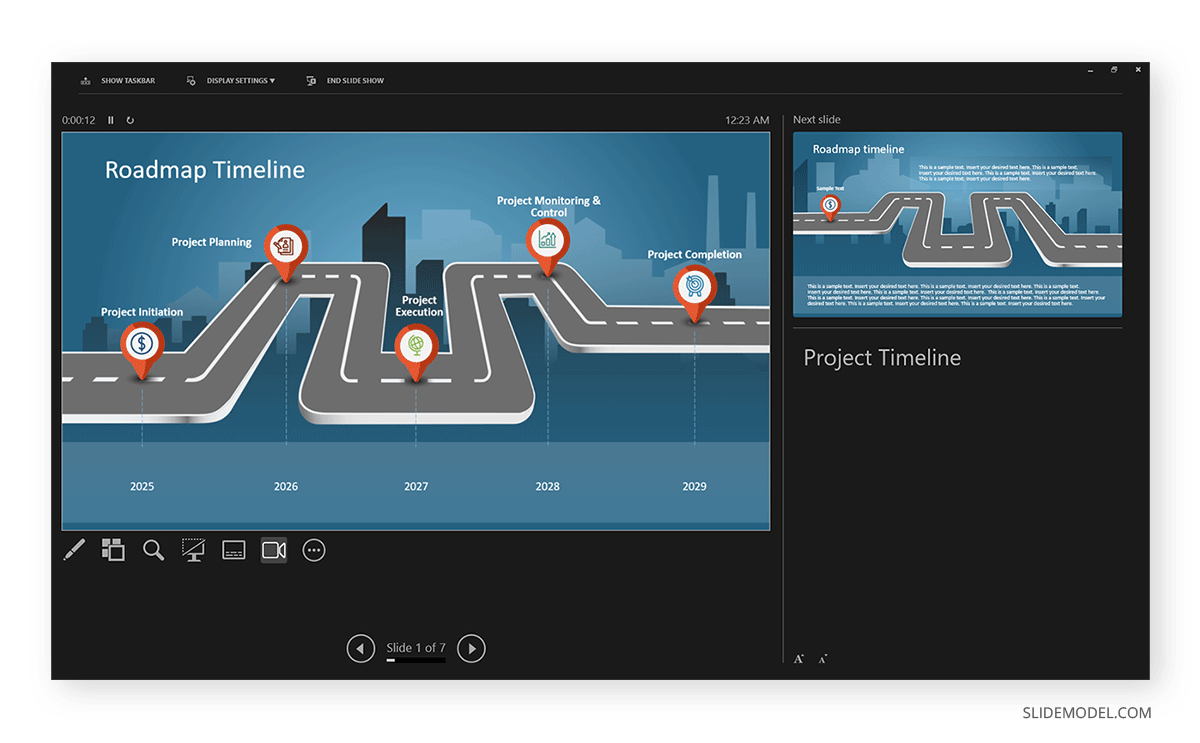Screen dimensions: 1200x743
Task: Select the pen annotation tool
Action: point(73,550)
